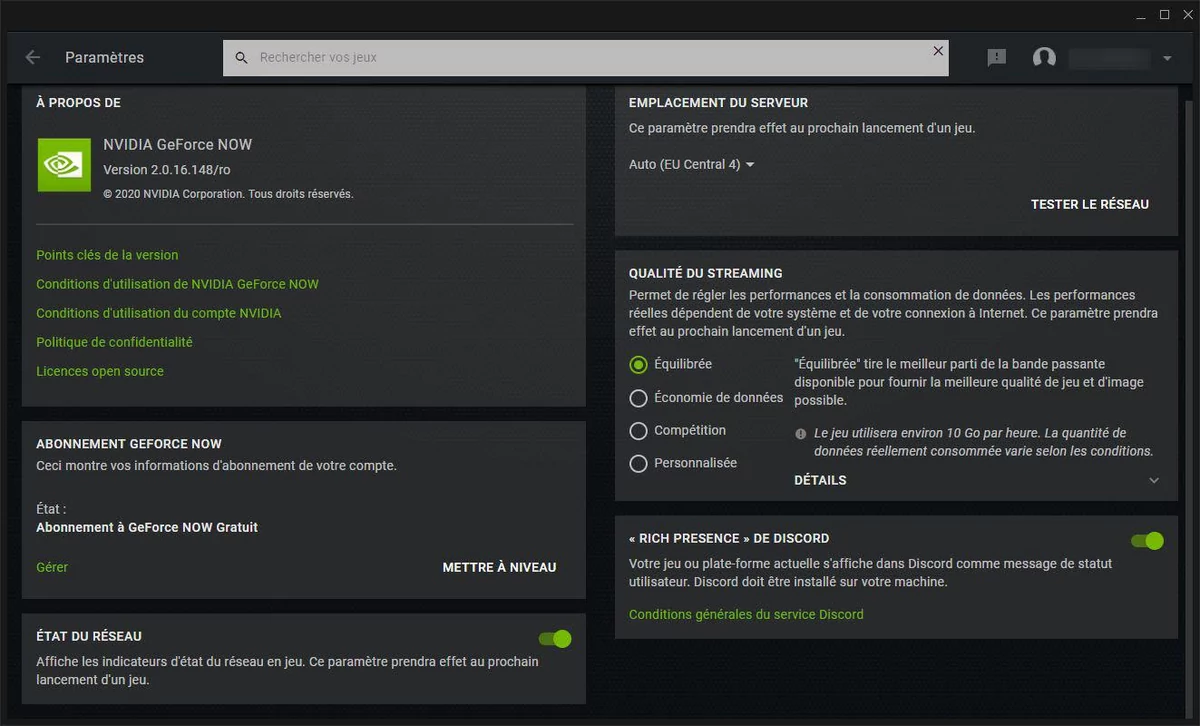Go back with the arrow icon
This screenshot has height=726, width=1200.
(33, 57)
